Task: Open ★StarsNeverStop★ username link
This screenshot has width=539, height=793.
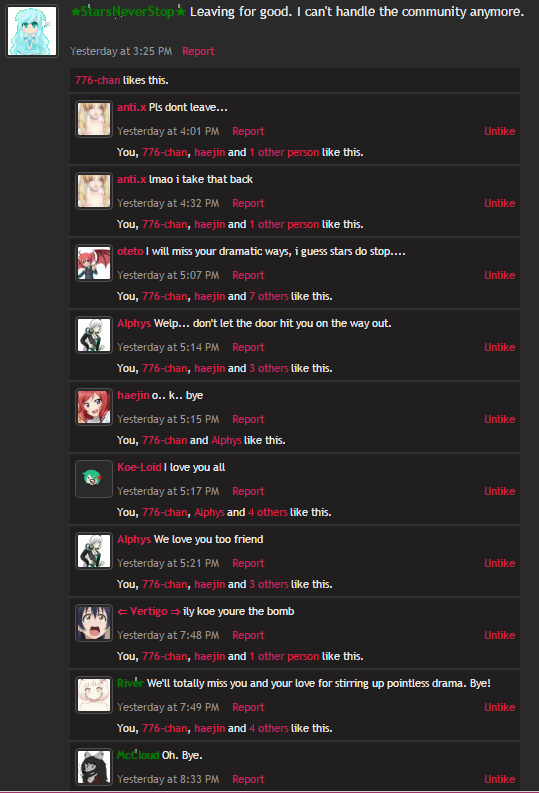Action: pyautogui.click(x=128, y=12)
